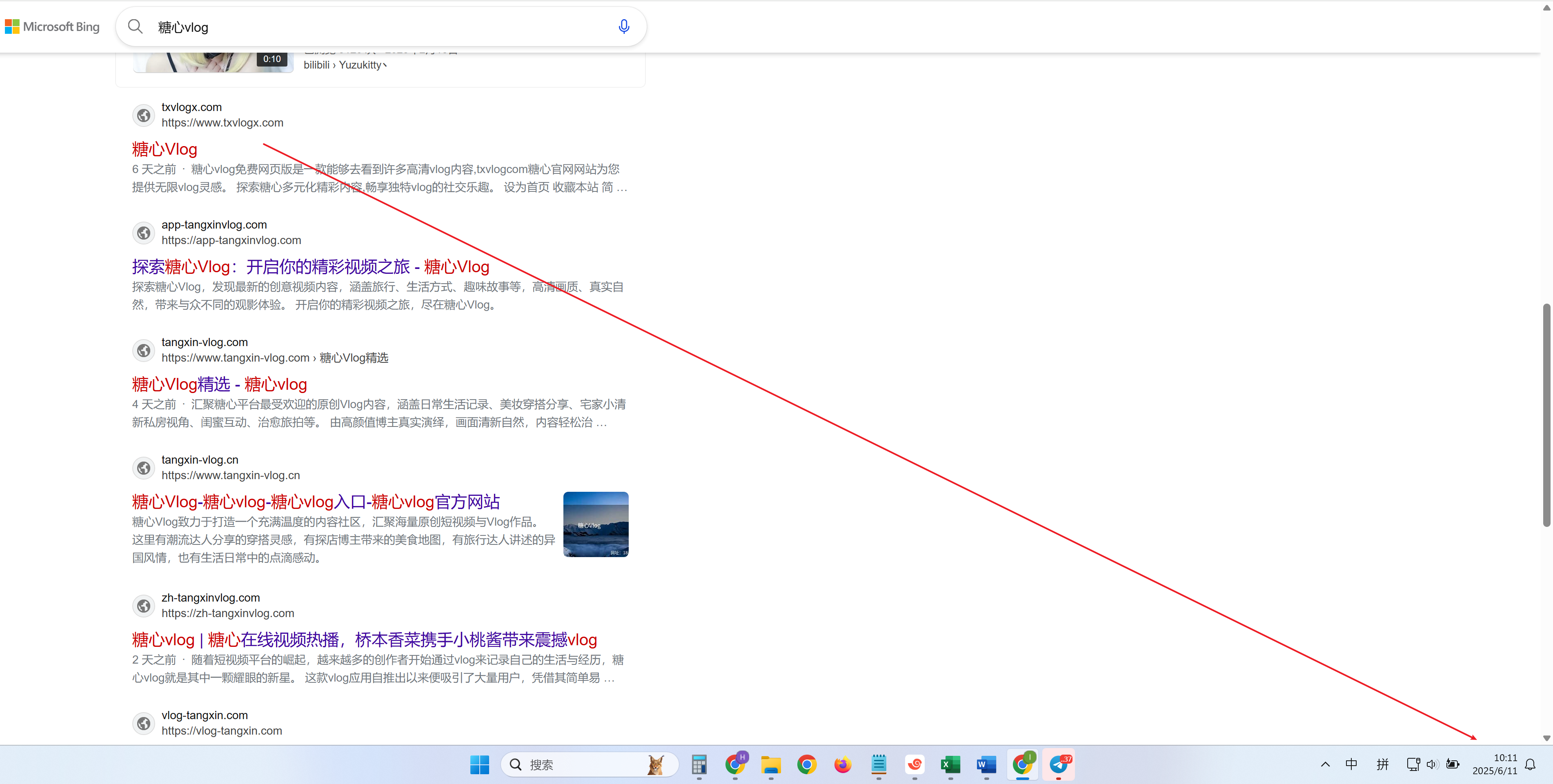Open the 糖心Vlog精选 - 糖心vlog result title
This screenshot has height=784, width=1553.
tap(220, 384)
